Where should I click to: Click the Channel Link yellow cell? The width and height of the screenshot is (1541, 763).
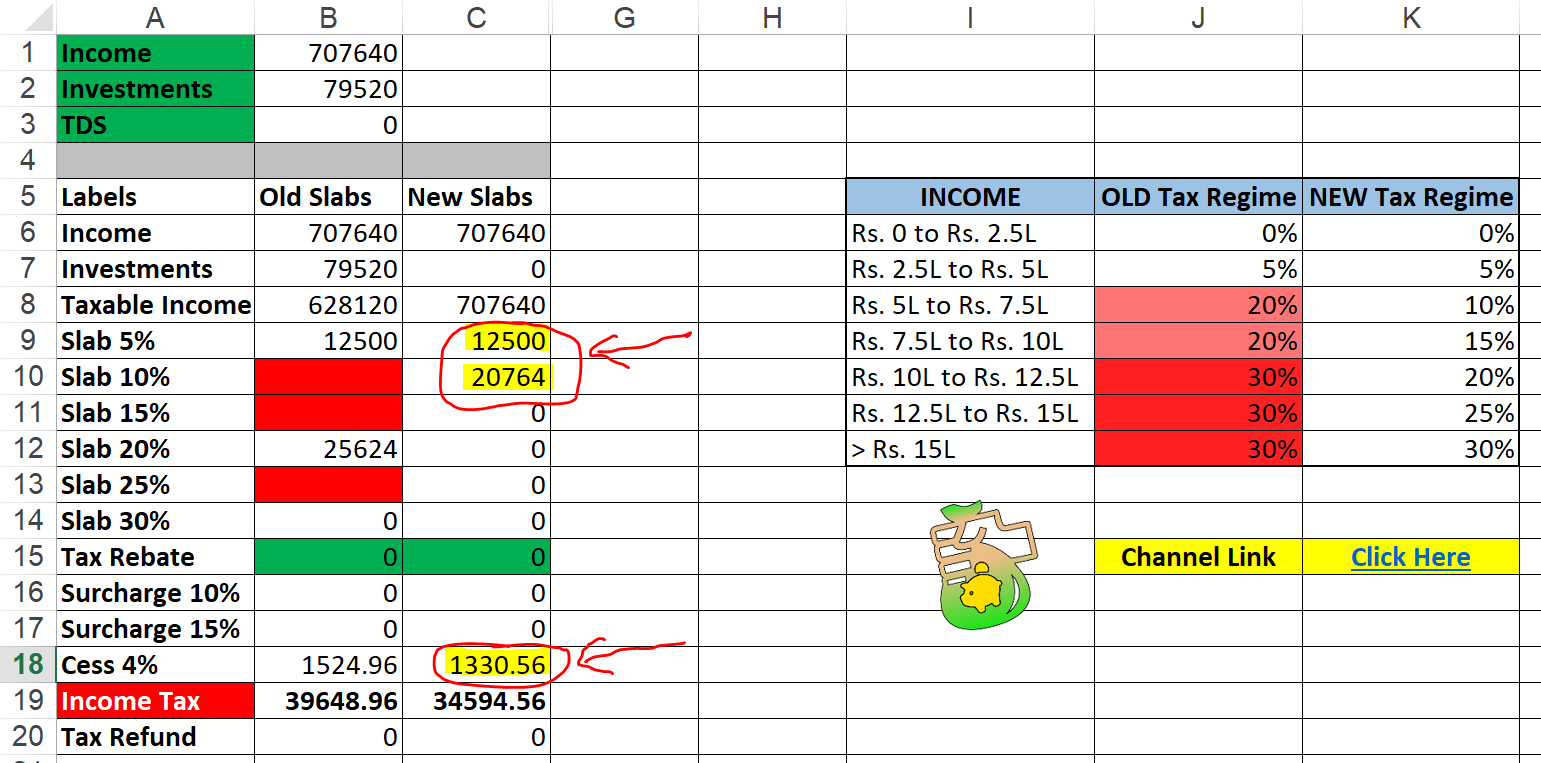(x=1197, y=557)
